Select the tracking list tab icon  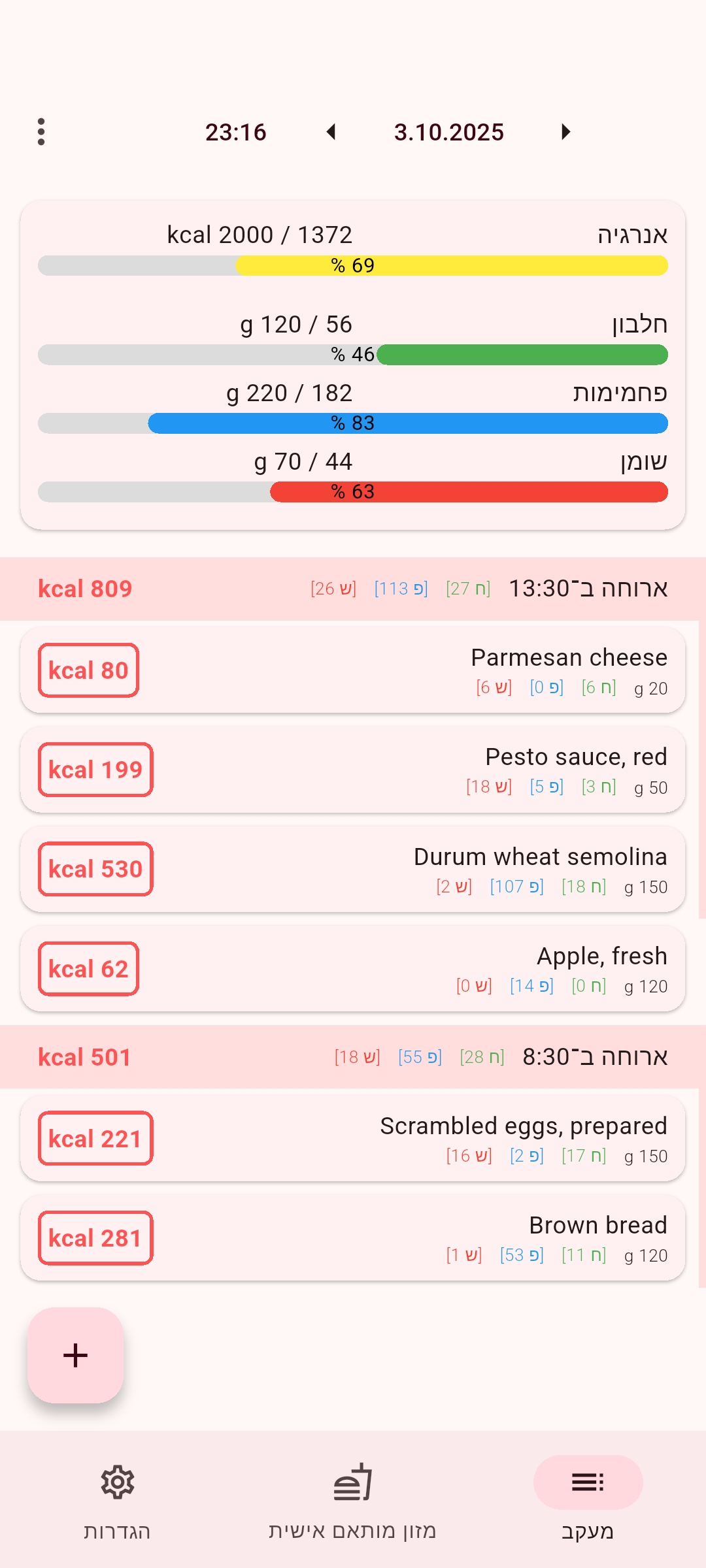(588, 1483)
